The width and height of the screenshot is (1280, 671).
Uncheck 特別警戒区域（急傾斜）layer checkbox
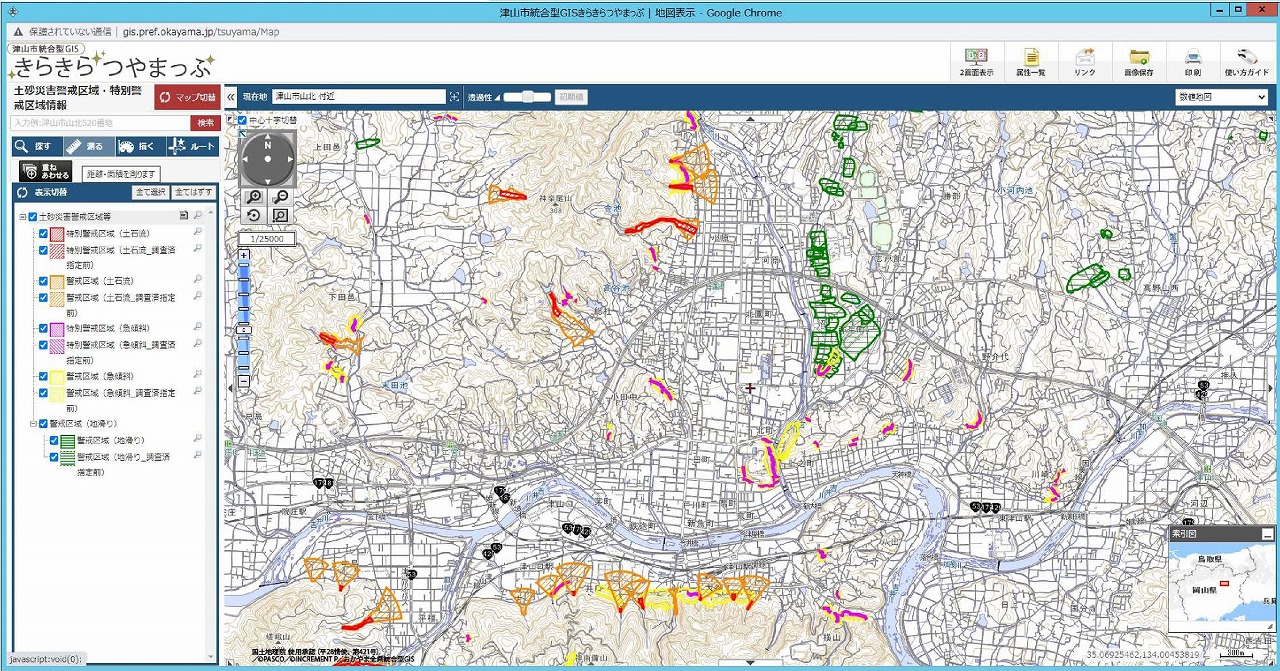tap(43, 328)
